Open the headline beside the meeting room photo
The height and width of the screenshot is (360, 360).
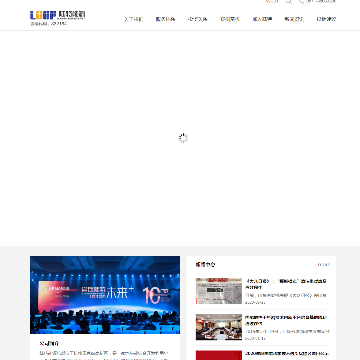286,320
